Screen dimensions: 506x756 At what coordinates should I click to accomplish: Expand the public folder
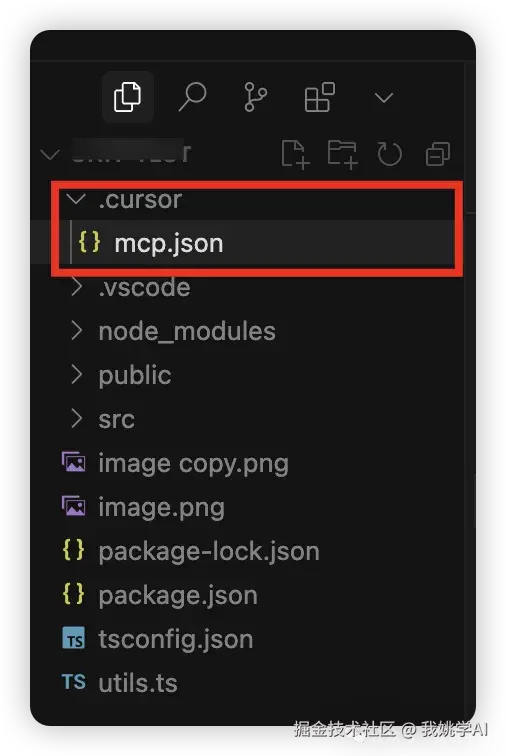(77, 375)
